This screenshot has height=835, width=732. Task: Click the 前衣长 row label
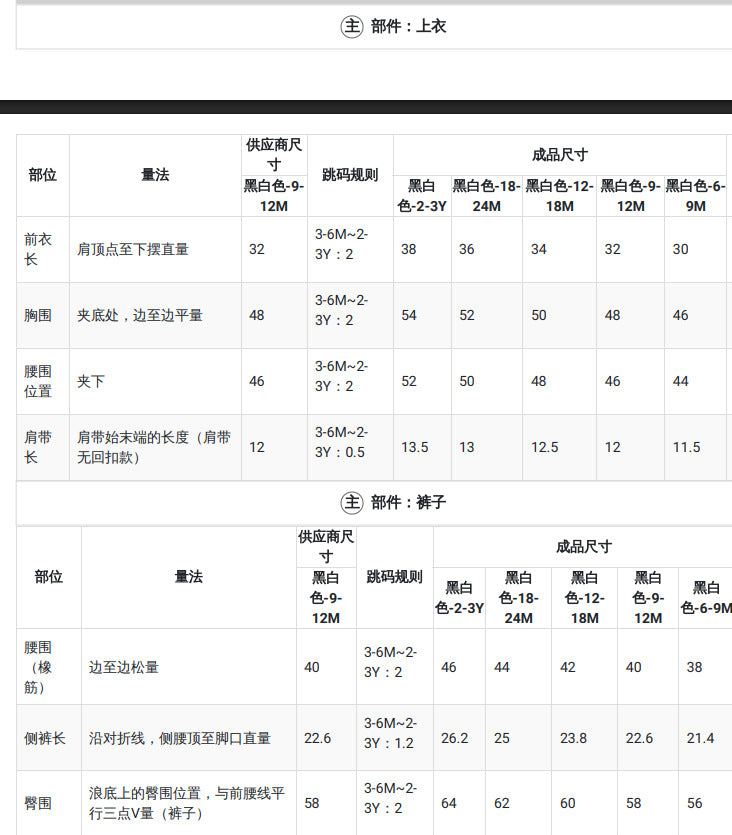coord(38,249)
